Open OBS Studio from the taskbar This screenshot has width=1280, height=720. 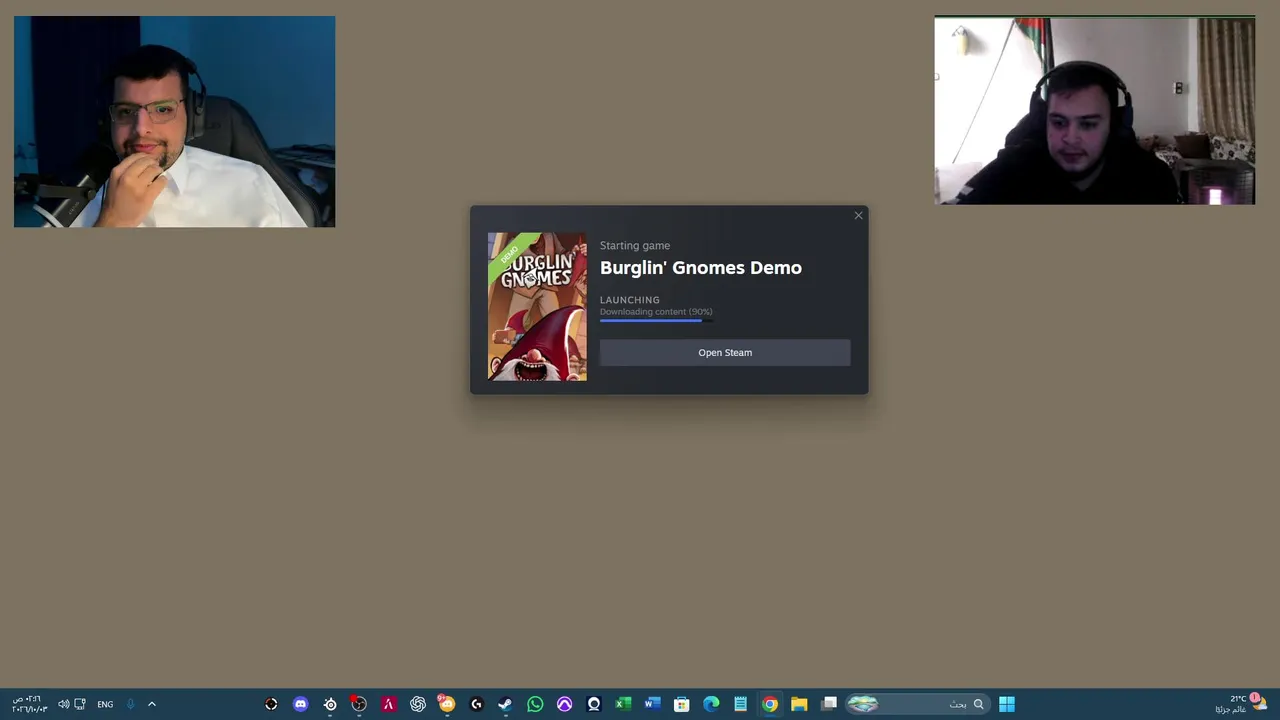click(359, 704)
